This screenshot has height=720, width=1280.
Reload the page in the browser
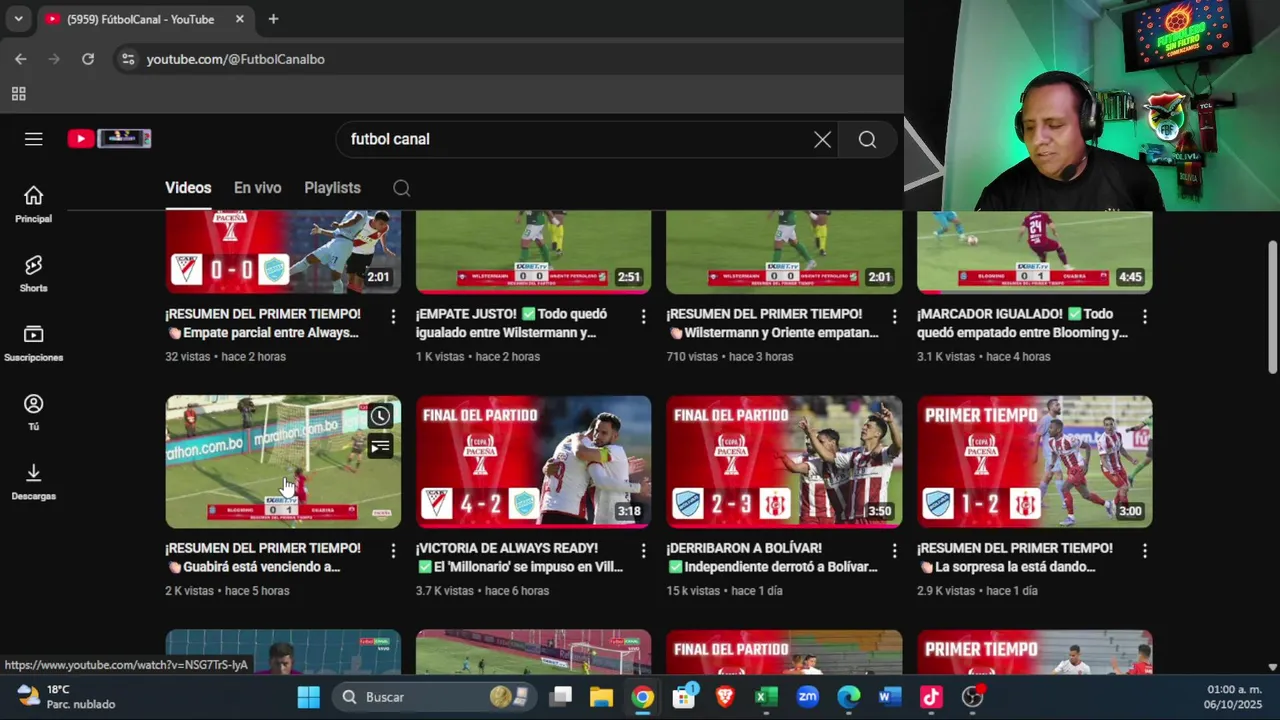88,59
